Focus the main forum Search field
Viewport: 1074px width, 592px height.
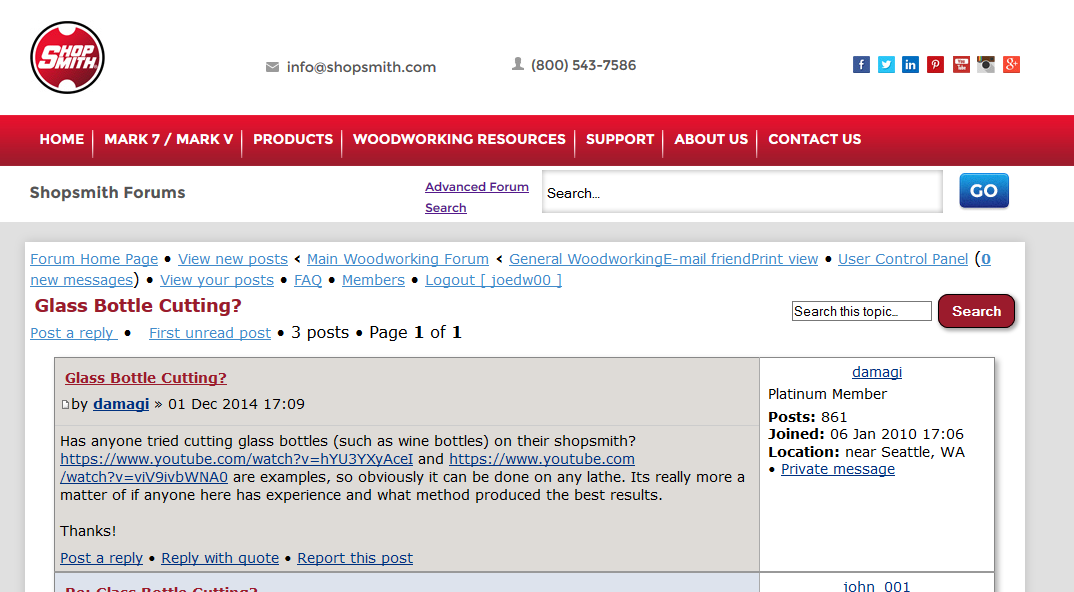[742, 192]
